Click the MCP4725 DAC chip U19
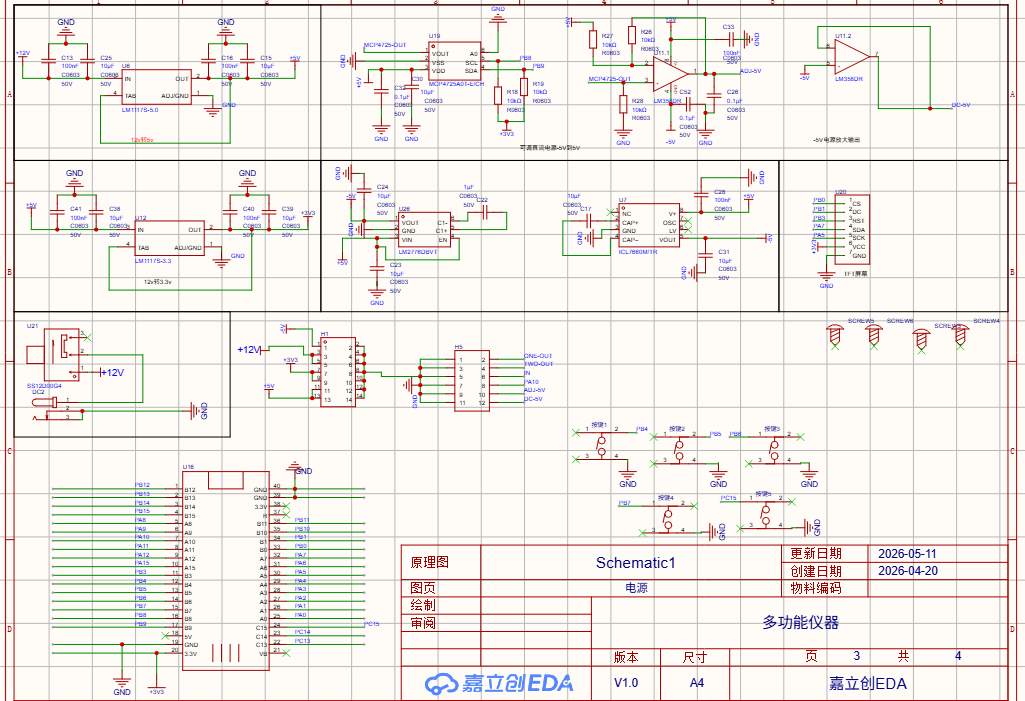Screen dimensions: 1025x701 point(455,62)
